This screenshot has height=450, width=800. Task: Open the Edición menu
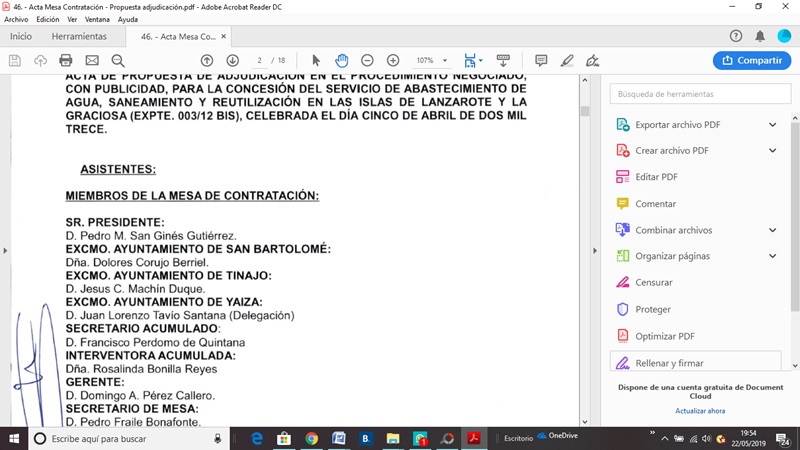click(x=48, y=19)
